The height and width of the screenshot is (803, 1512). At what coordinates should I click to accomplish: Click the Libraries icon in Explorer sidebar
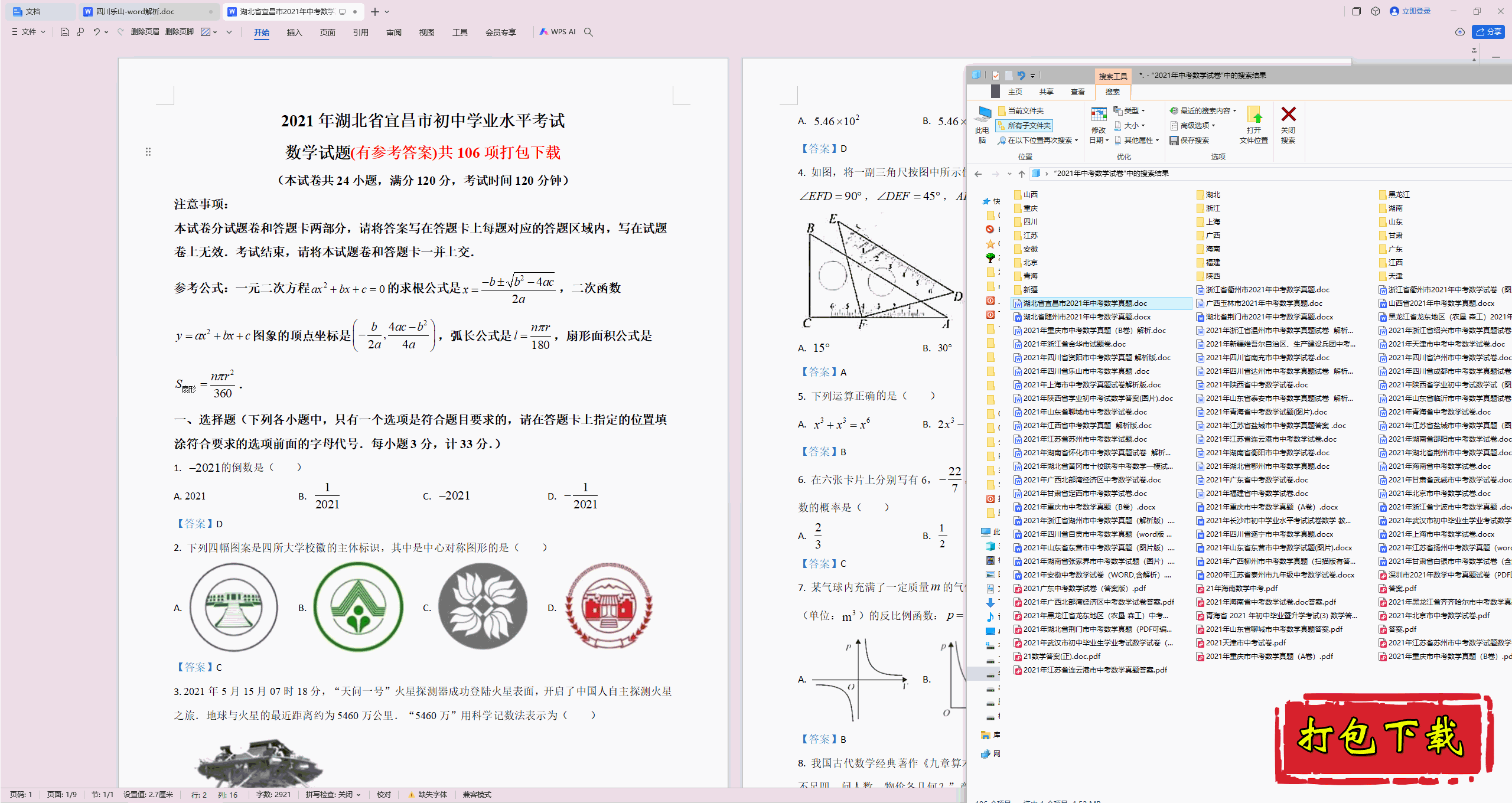985,735
